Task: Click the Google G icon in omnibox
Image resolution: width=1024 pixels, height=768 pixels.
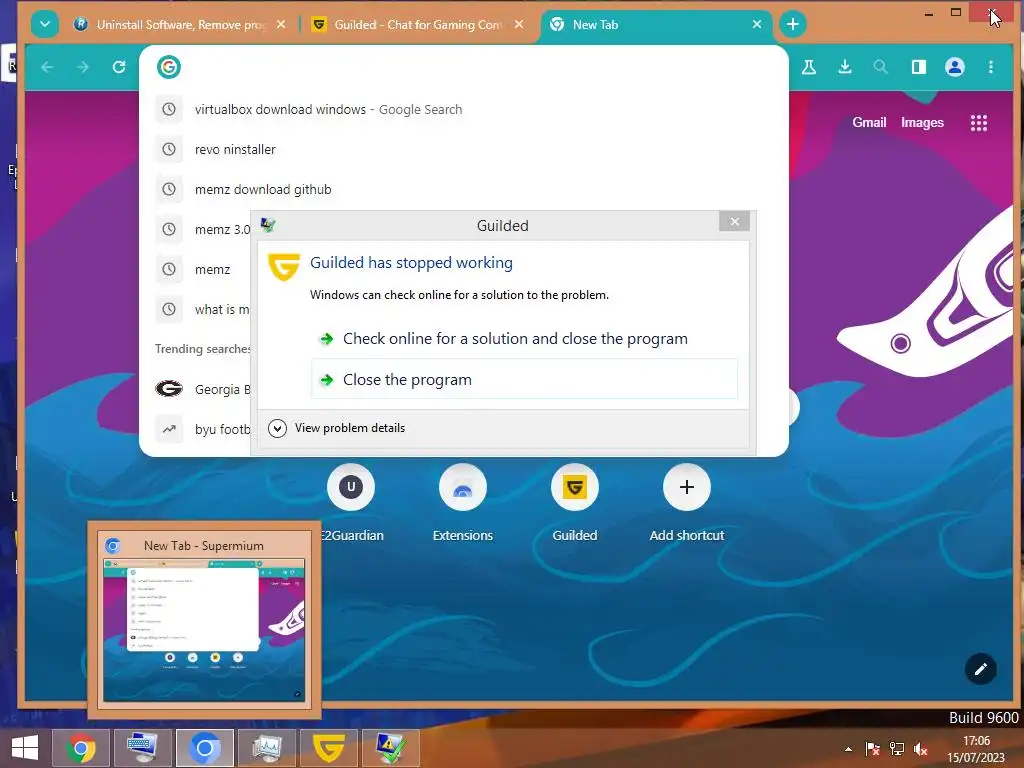Action: click(x=168, y=67)
